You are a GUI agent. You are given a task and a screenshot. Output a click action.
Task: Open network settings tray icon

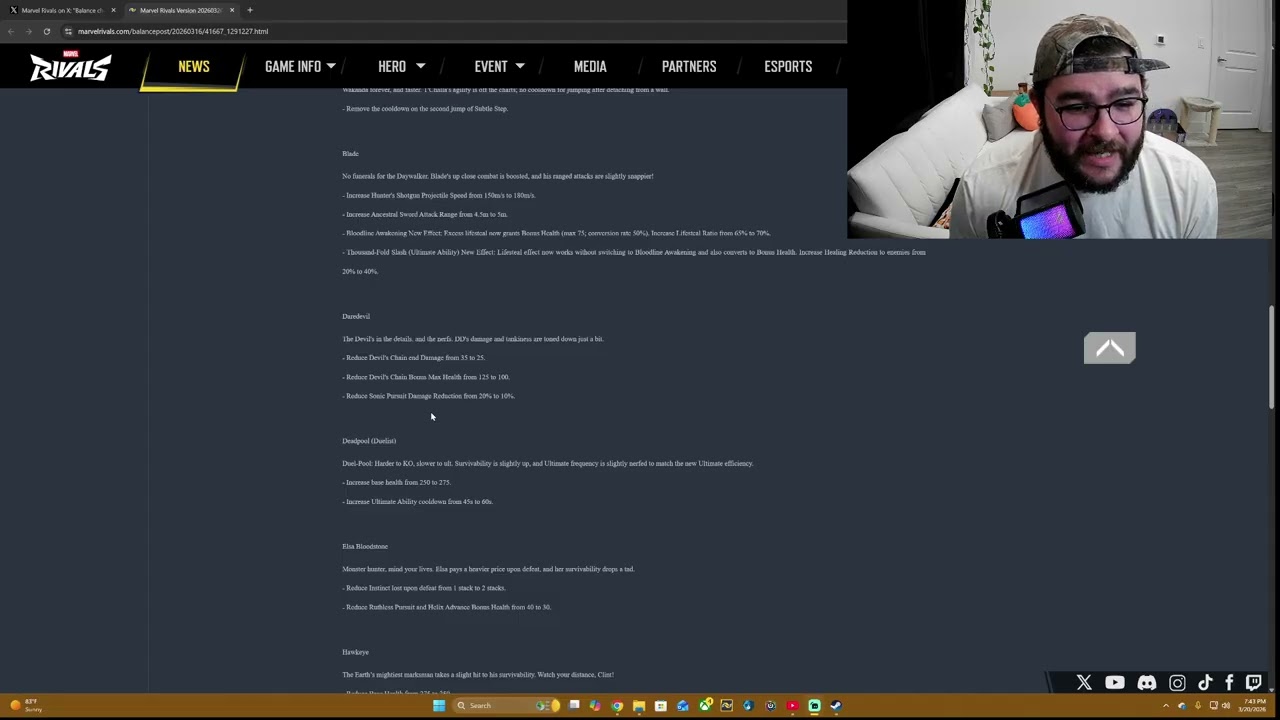1214,706
